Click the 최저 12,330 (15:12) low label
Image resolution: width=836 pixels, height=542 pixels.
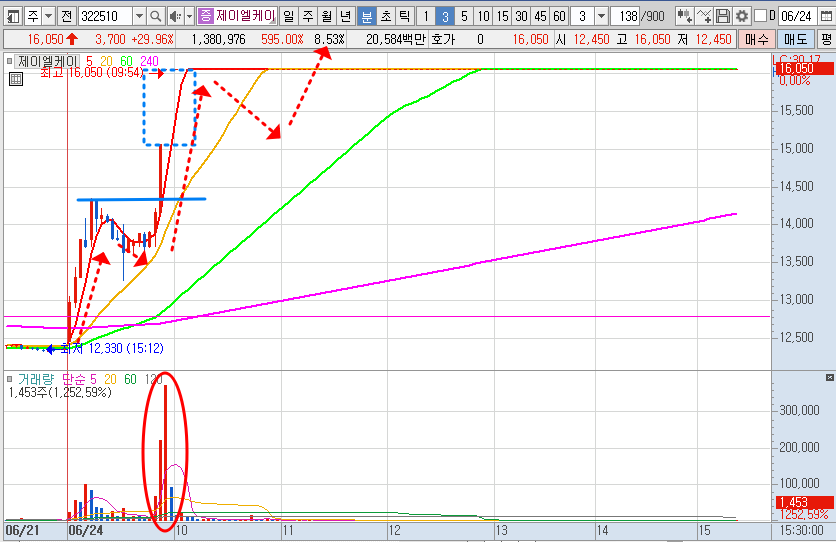[x=112, y=348]
